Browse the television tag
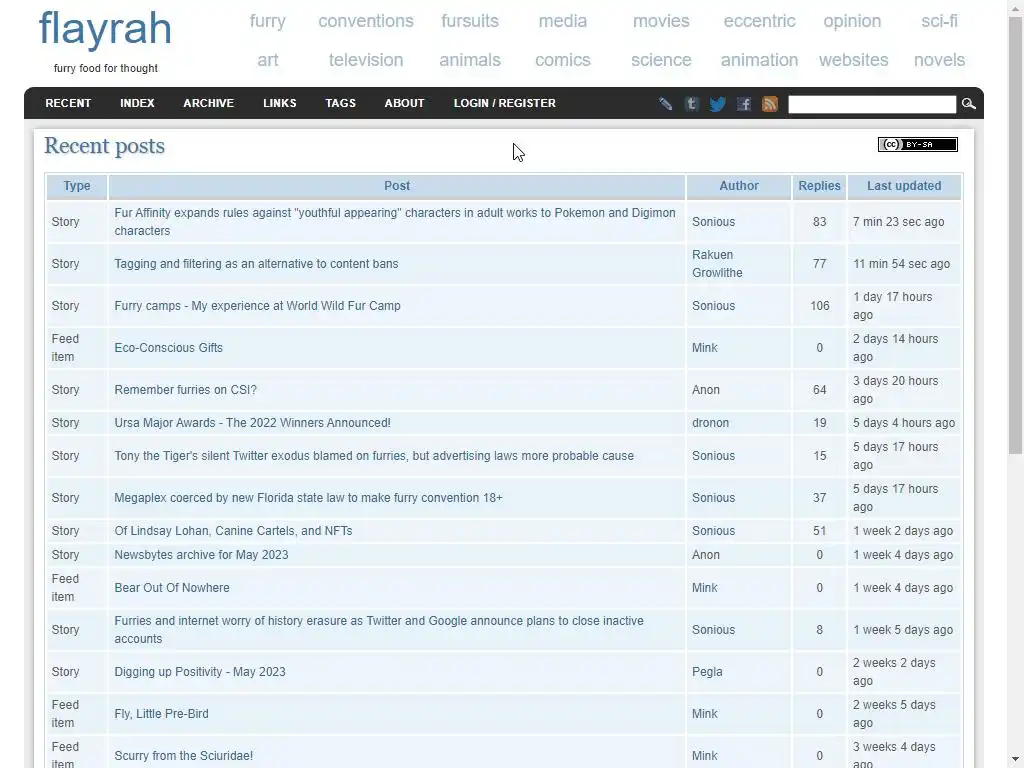This screenshot has width=1024, height=768. coord(366,60)
